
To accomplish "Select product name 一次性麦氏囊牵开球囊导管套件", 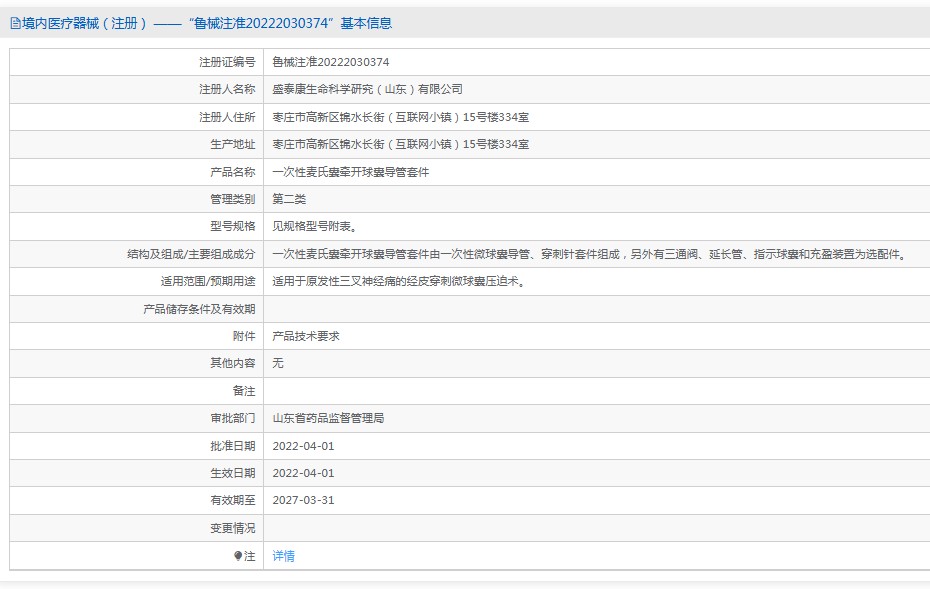I will (350, 172).
